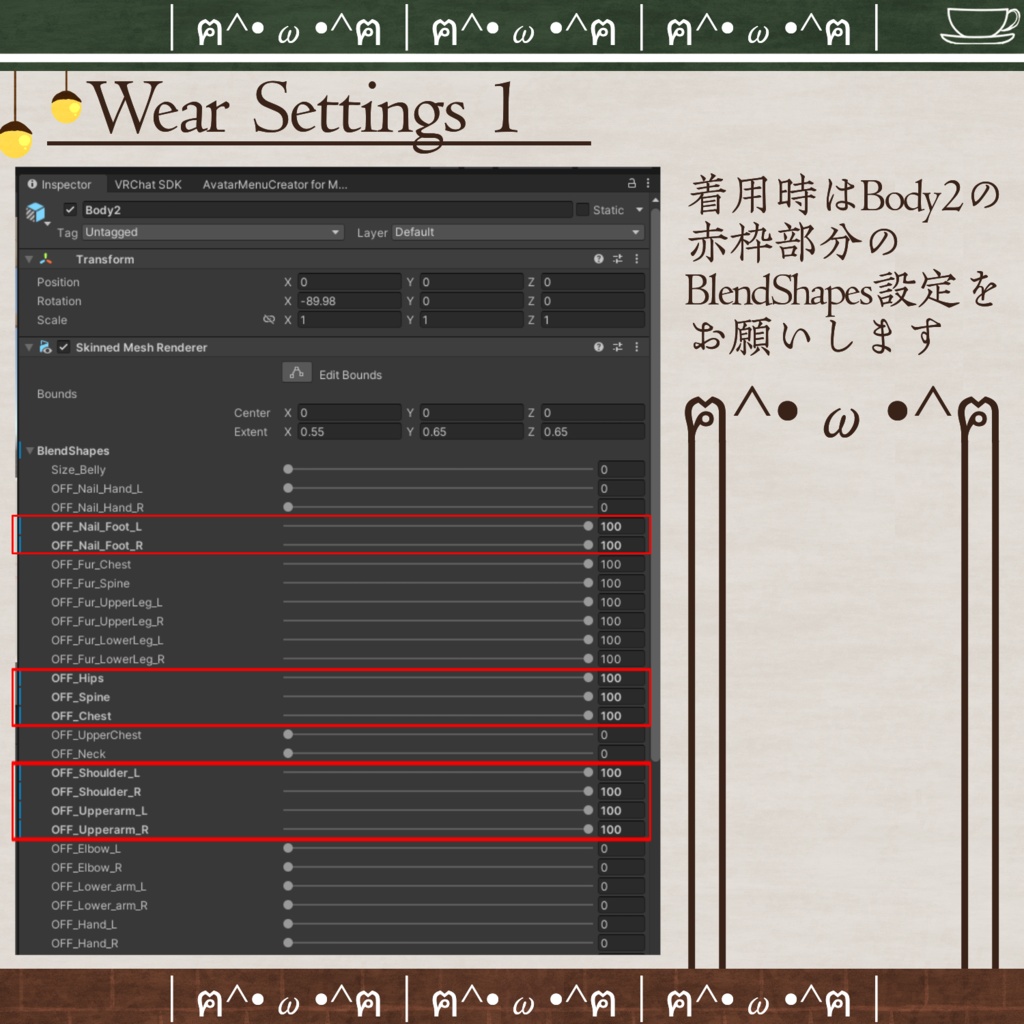Click the Transform axes icon
The image size is (1024, 1024).
coord(46,259)
